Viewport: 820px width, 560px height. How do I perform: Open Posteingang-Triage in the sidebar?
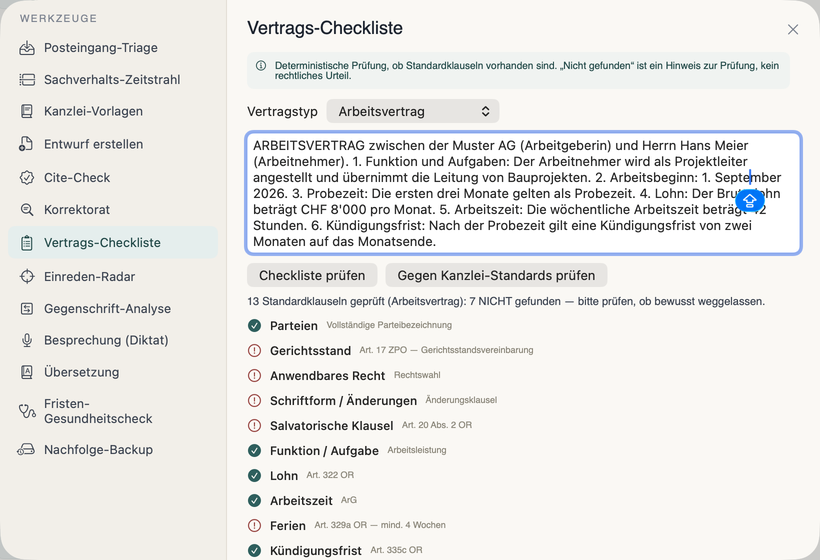(113, 48)
